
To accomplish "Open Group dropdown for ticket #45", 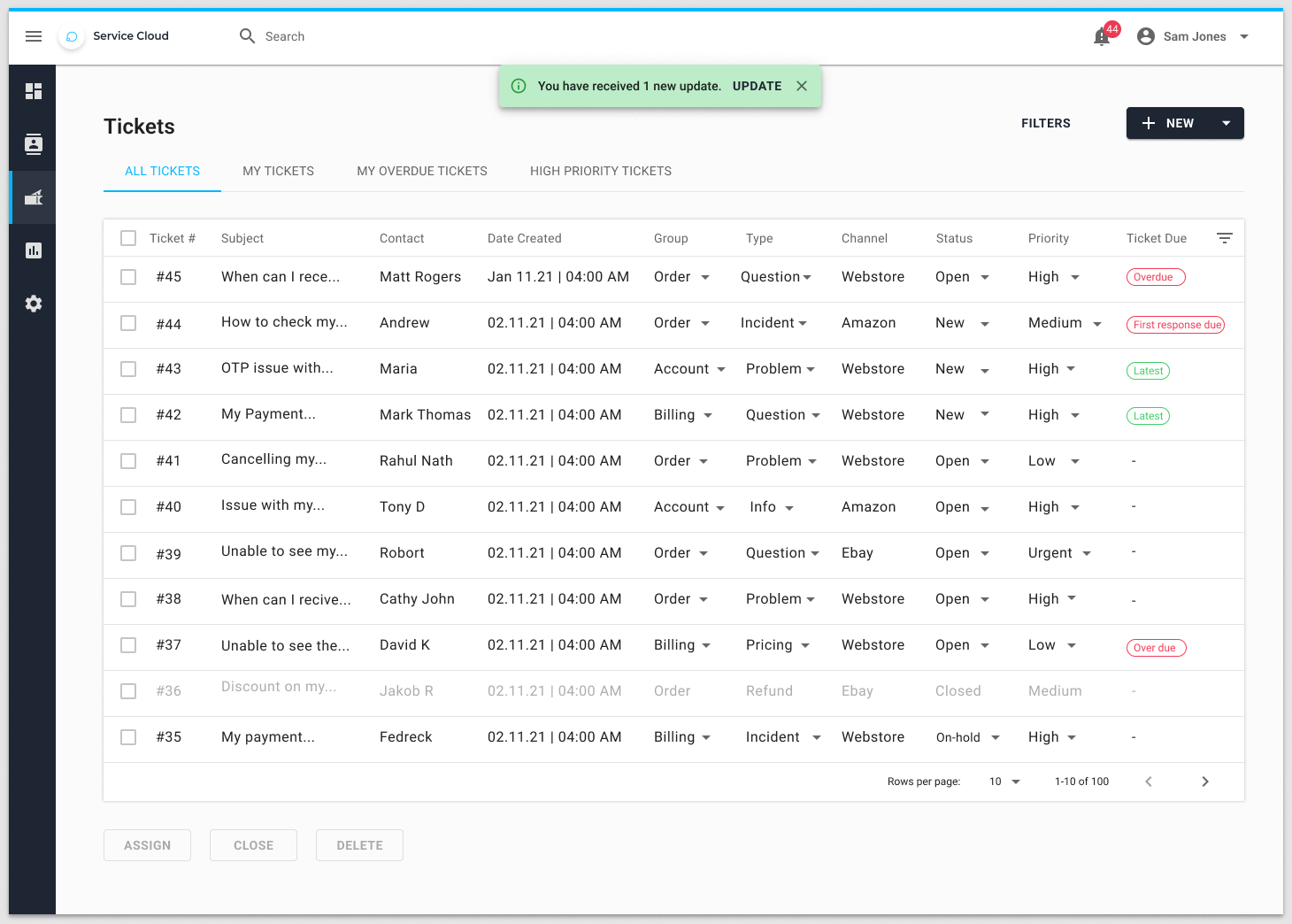I will click(705, 278).
